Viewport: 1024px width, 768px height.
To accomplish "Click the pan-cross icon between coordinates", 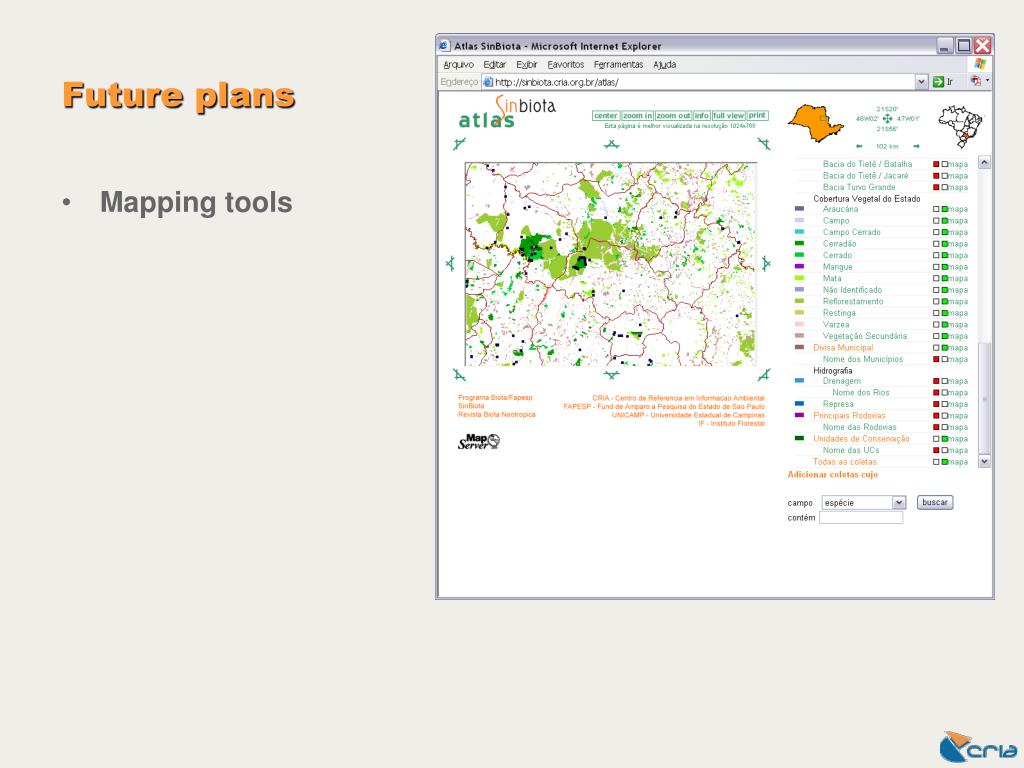I will coord(887,119).
